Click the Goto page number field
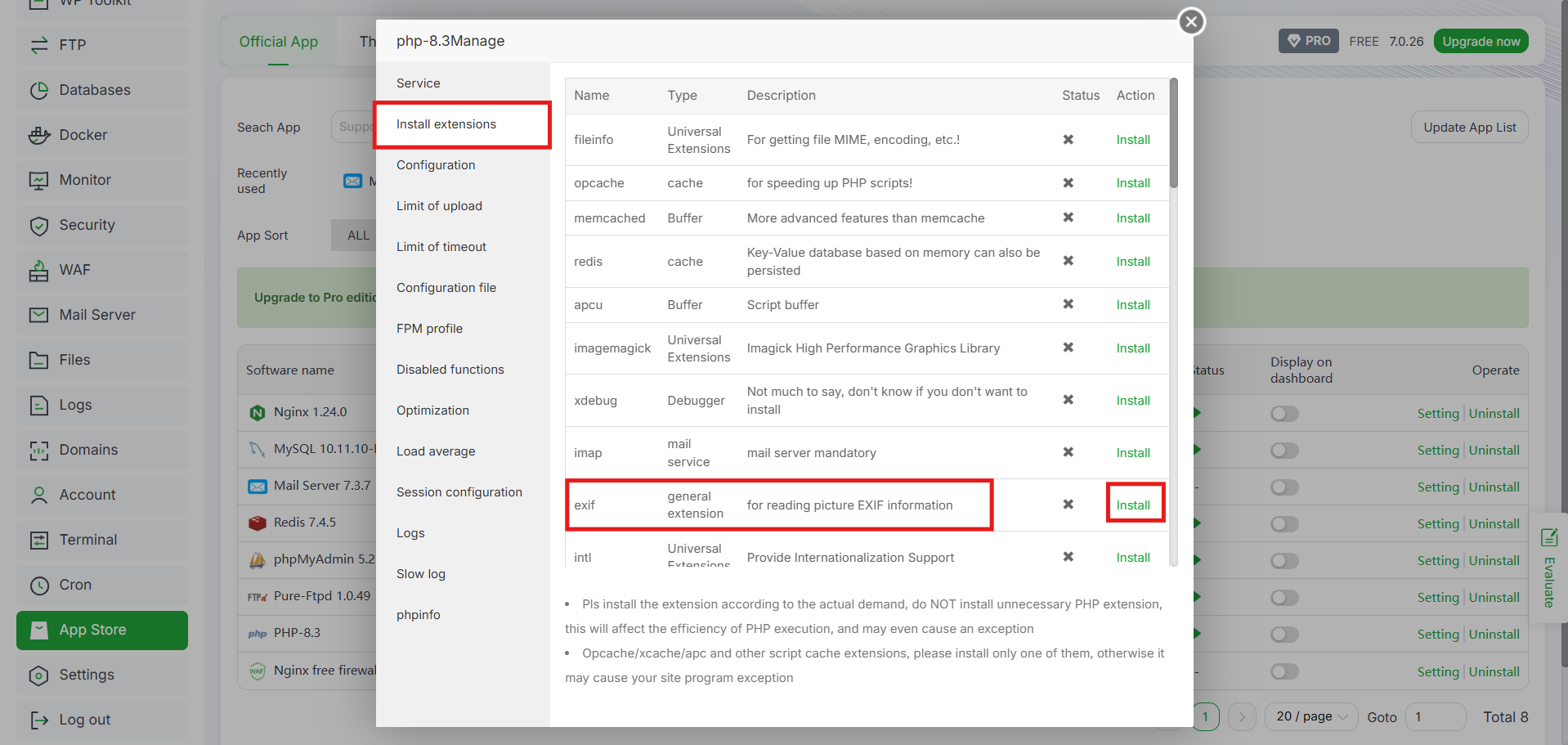 coord(1435,716)
